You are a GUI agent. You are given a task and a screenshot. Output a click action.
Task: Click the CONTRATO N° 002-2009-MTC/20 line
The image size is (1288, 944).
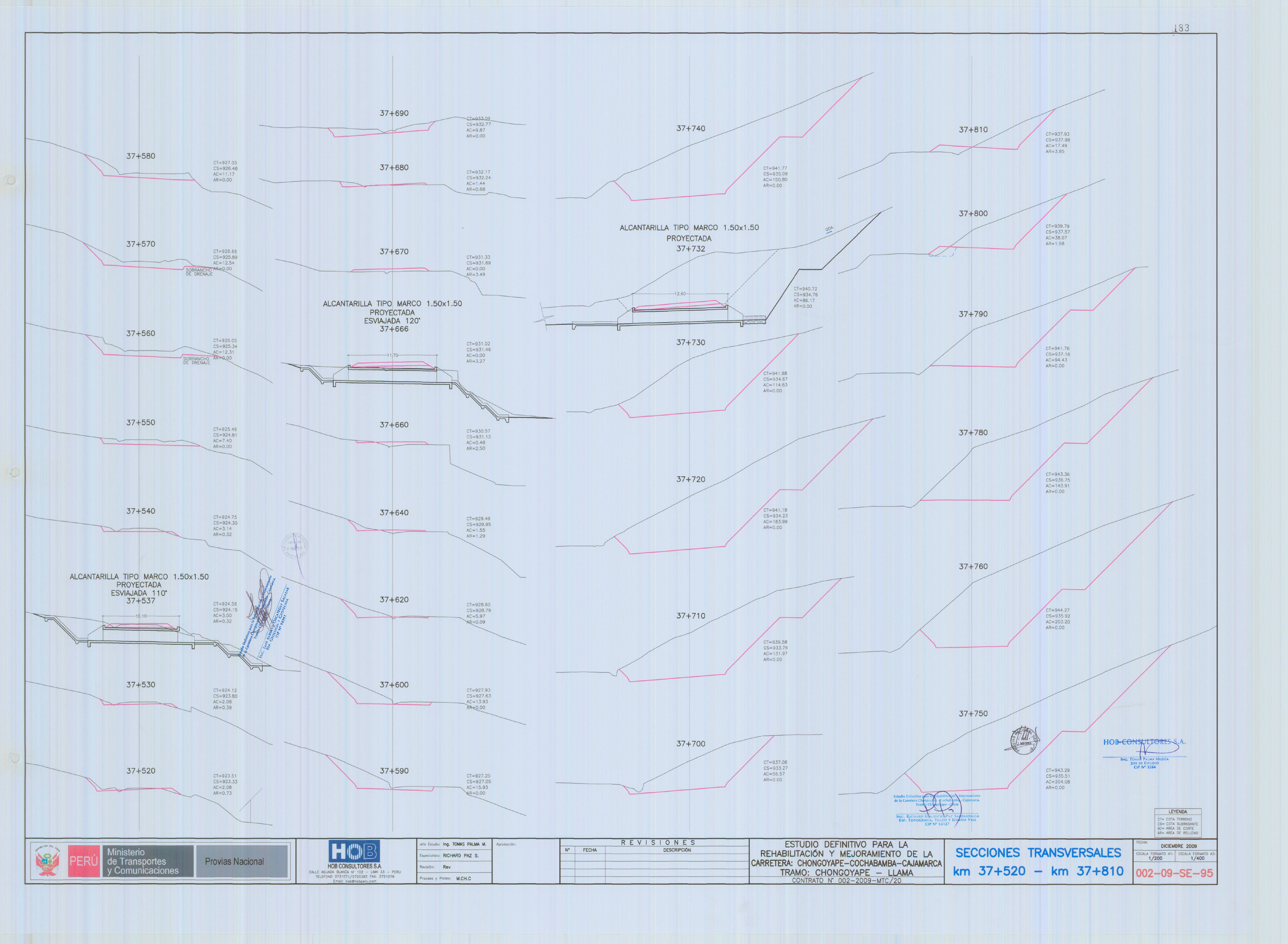(846, 881)
